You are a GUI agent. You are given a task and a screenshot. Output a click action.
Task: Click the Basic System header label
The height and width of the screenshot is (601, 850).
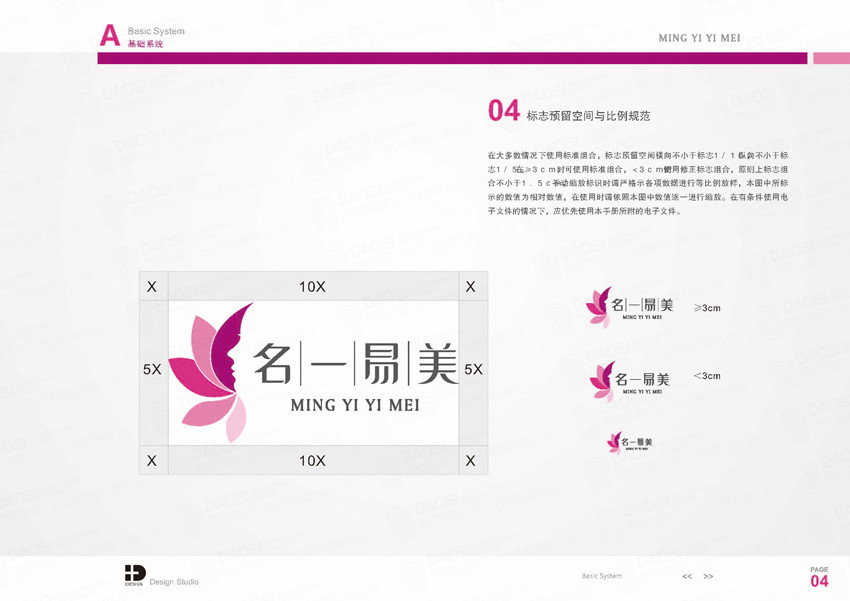click(x=156, y=32)
